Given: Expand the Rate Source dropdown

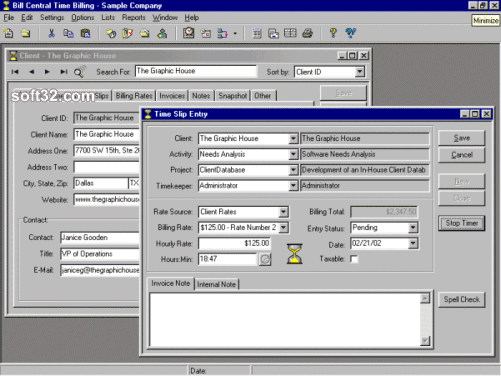Looking at the screenshot, I should [283, 212].
